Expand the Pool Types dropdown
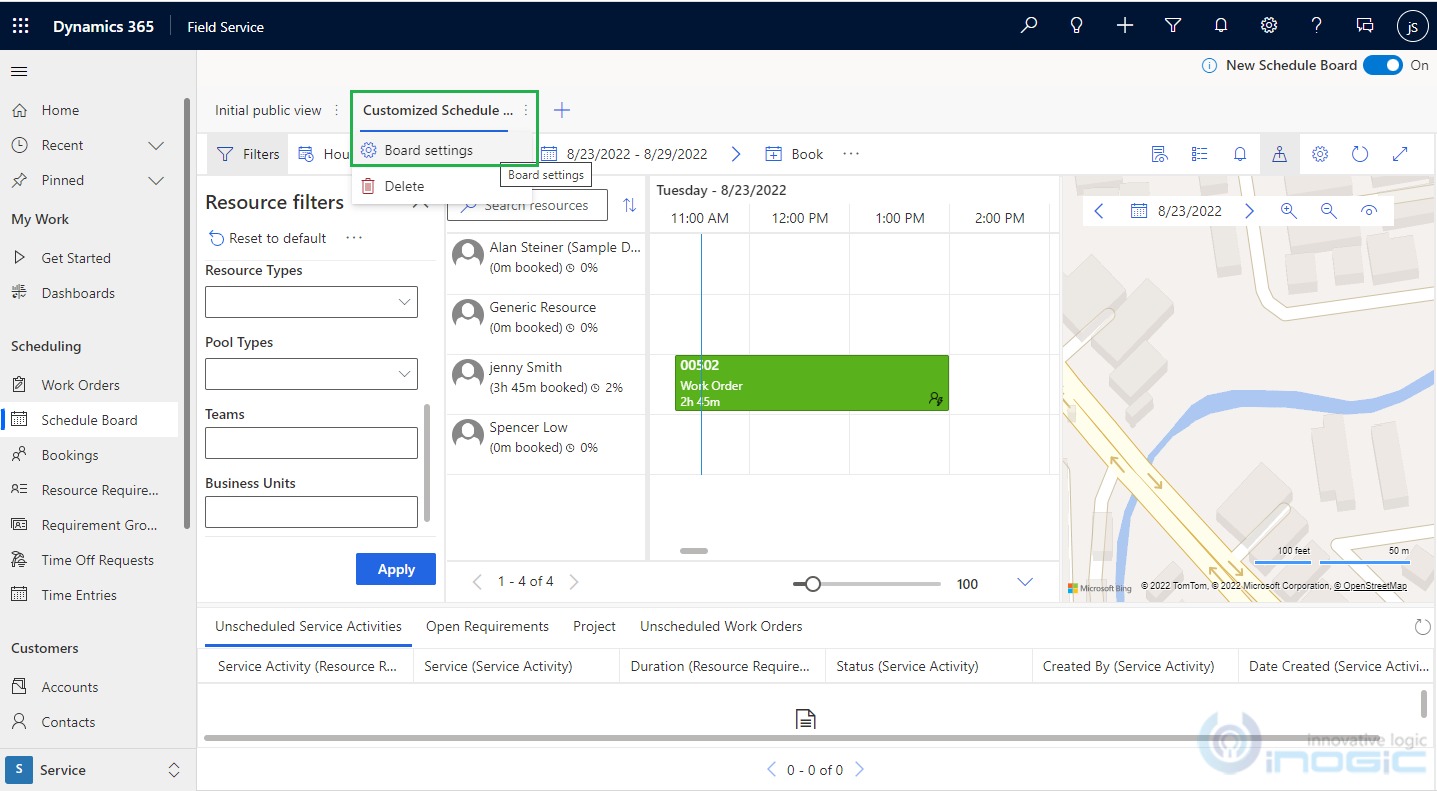 (311, 374)
